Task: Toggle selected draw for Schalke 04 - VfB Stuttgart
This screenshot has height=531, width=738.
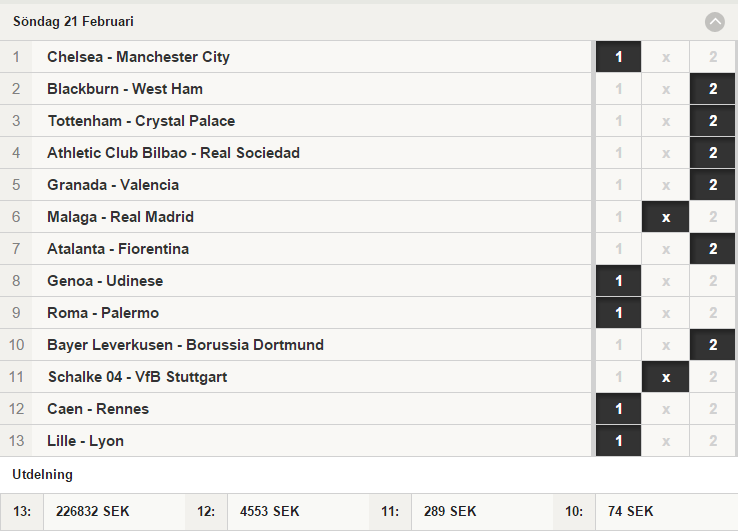Action: click(666, 377)
